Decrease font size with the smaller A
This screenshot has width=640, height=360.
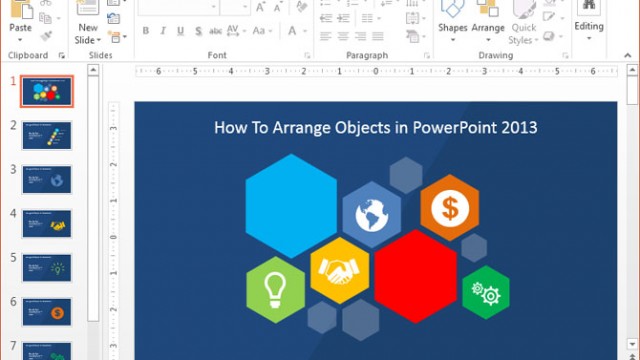point(278,7)
